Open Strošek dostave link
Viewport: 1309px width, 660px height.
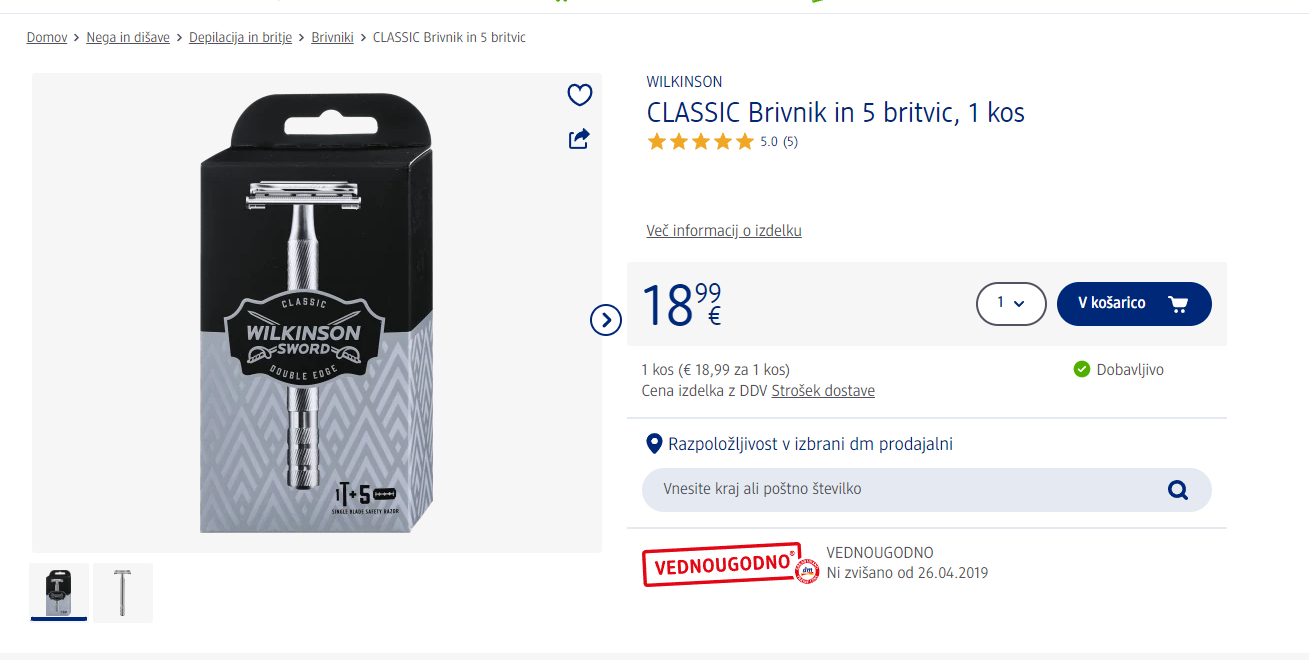tap(823, 391)
